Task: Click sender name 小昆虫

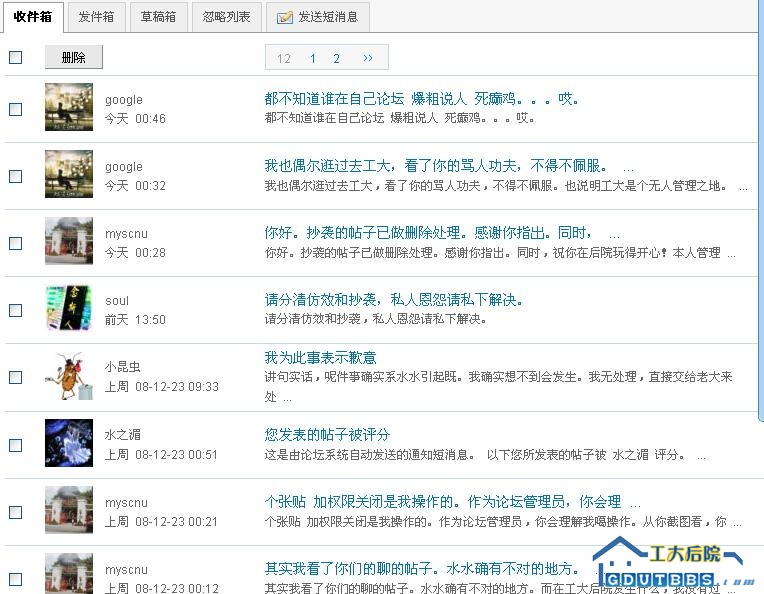Action: point(123,367)
